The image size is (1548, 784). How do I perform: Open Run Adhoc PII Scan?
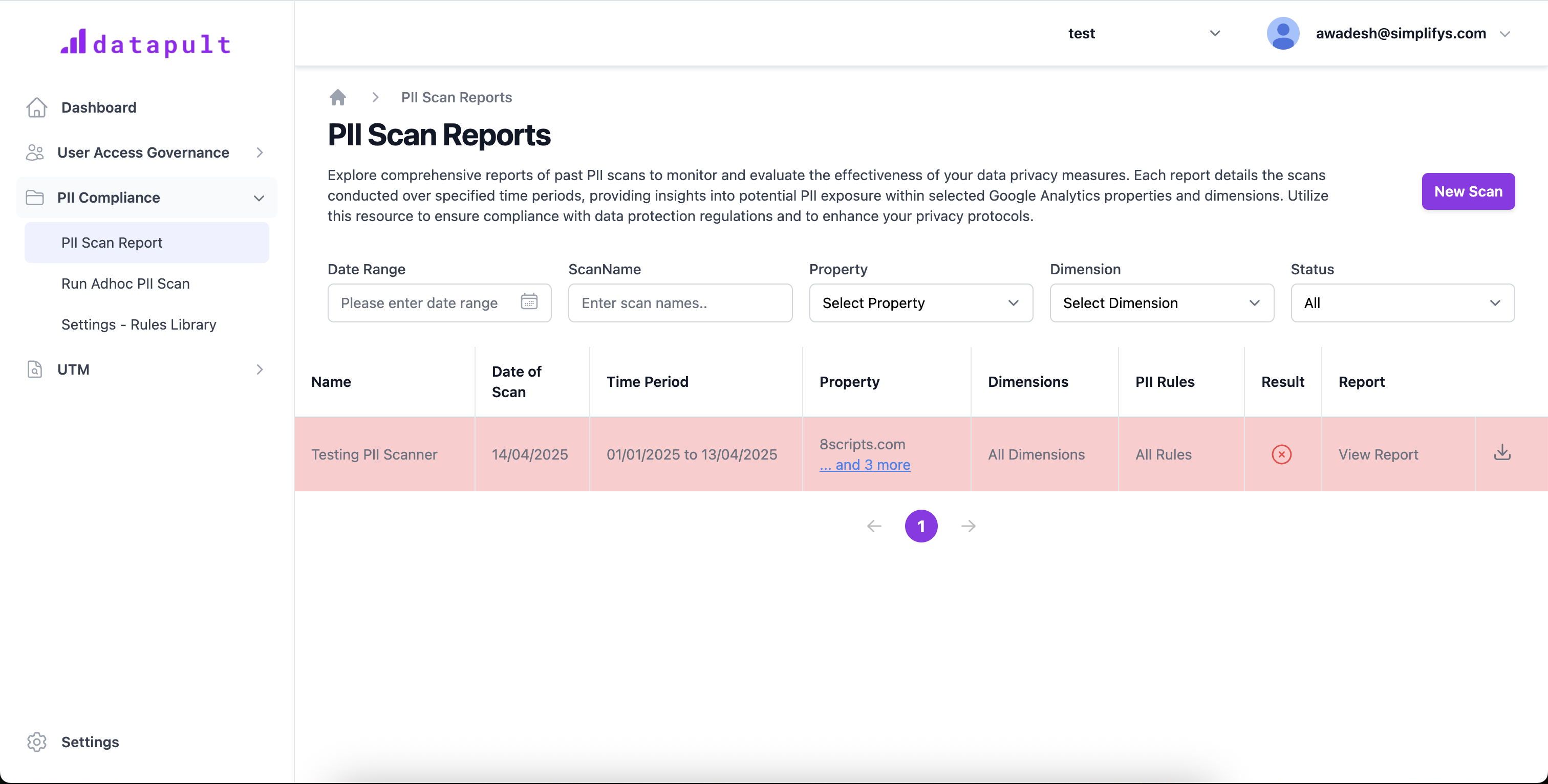[x=125, y=284]
